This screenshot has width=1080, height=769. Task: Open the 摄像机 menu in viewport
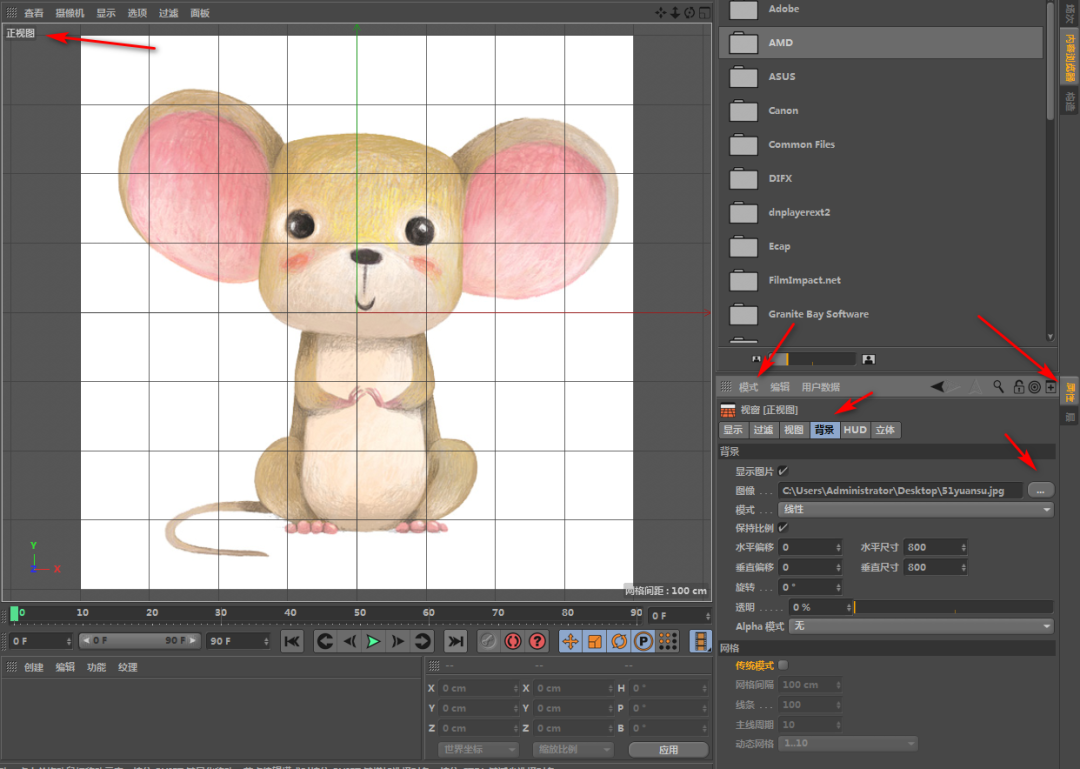[x=70, y=13]
